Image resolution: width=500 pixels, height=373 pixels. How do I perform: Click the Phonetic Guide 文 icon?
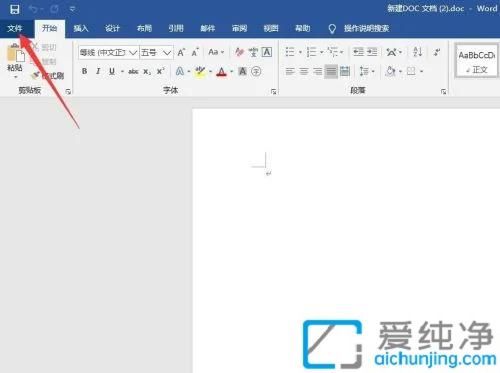(253, 52)
